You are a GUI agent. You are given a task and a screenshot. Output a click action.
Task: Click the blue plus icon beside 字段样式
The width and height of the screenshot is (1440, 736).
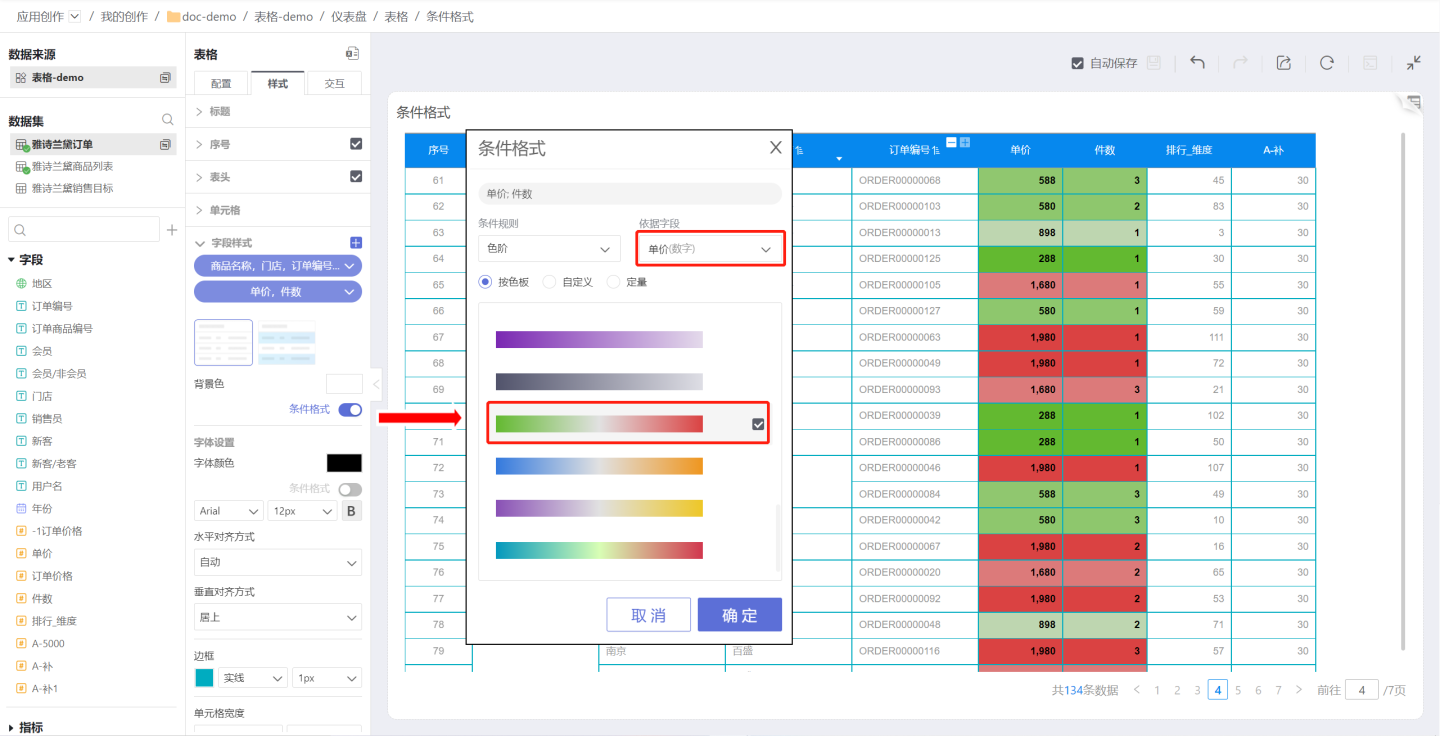coord(355,243)
